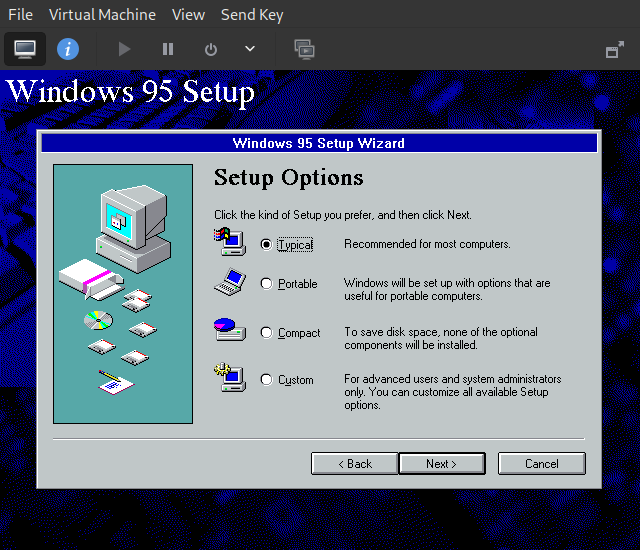Pause the virtual machine
The width and height of the screenshot is (640, 550).
(168, 49)
